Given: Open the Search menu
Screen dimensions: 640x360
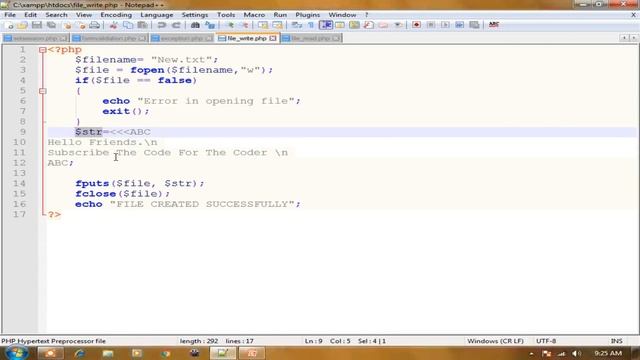Looking at the screenshot, I should click(56, 15).
